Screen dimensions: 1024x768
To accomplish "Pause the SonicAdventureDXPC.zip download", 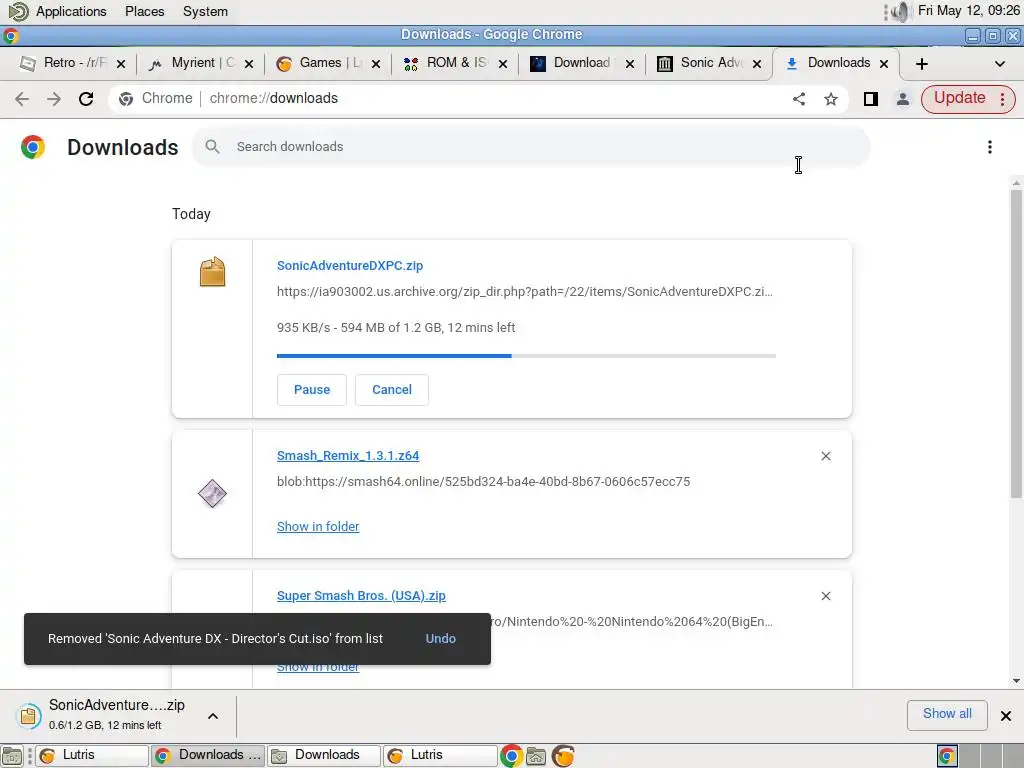I will [x=312, y=390].
